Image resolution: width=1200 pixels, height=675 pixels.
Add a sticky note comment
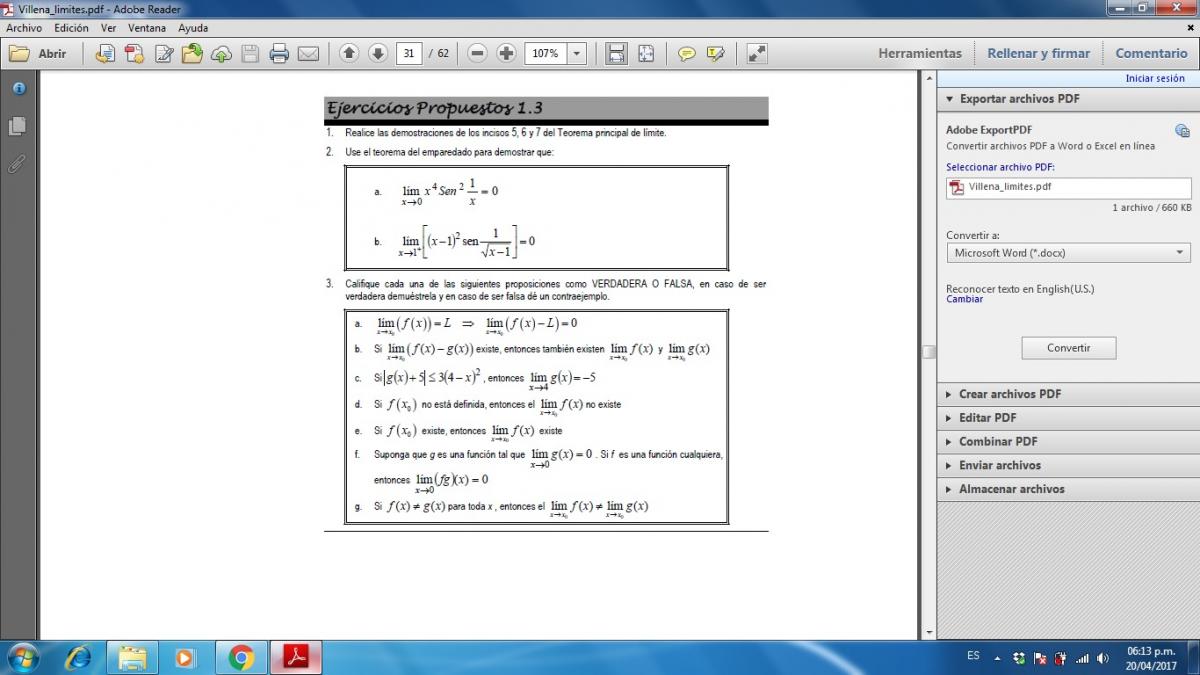tap(686, 54)
